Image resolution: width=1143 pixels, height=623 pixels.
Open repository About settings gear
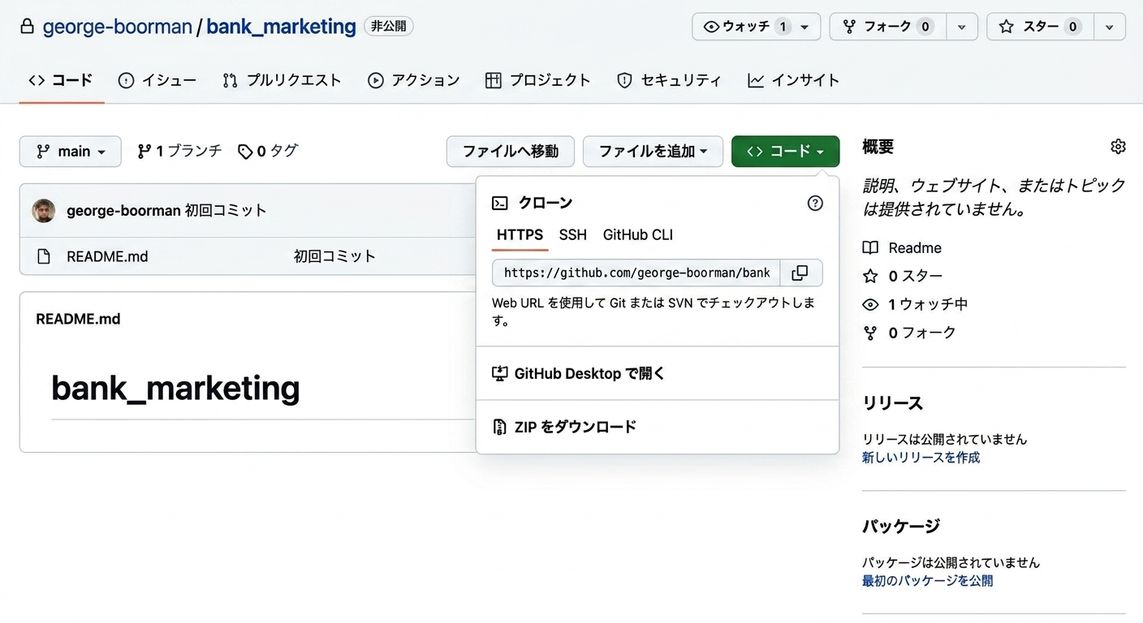1117,146
